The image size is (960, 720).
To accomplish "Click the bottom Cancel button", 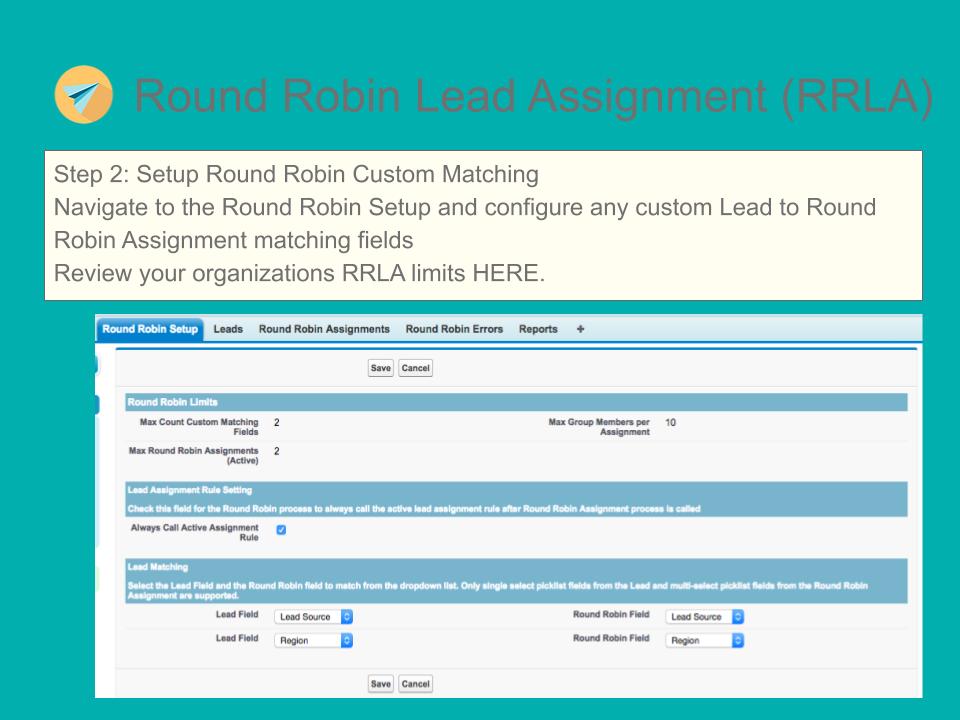I will (415, 683).
